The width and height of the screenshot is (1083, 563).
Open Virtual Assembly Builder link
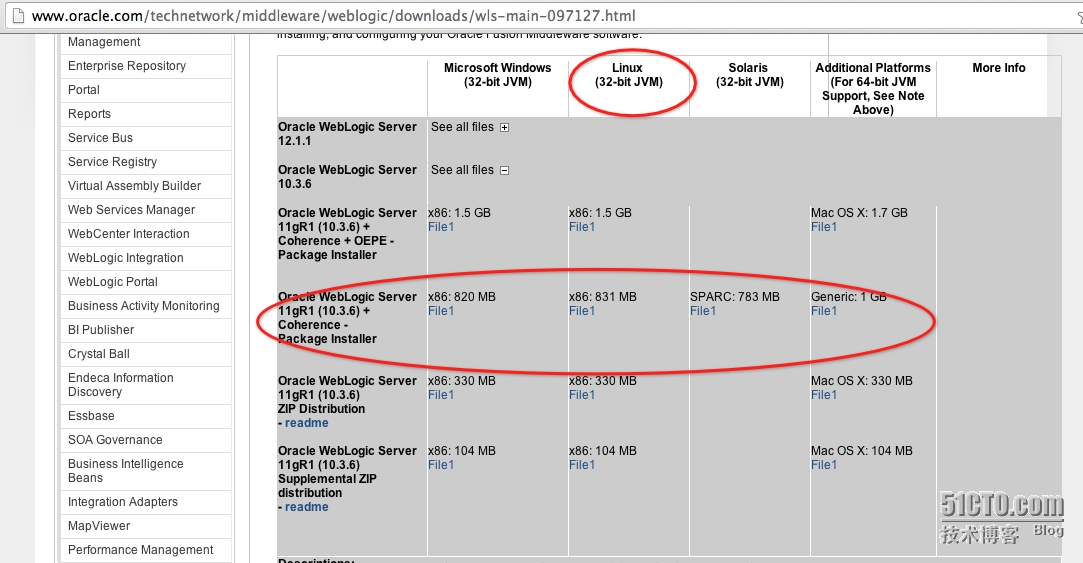134,186
